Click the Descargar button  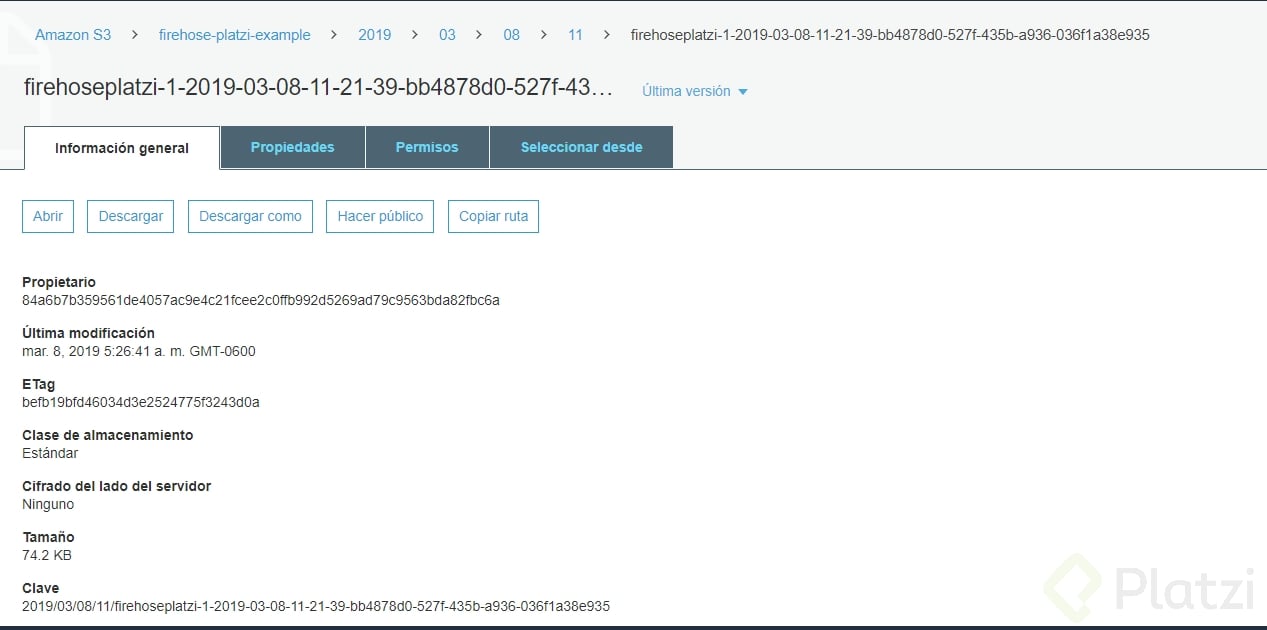pyautogui.click(x=131, y=216)
